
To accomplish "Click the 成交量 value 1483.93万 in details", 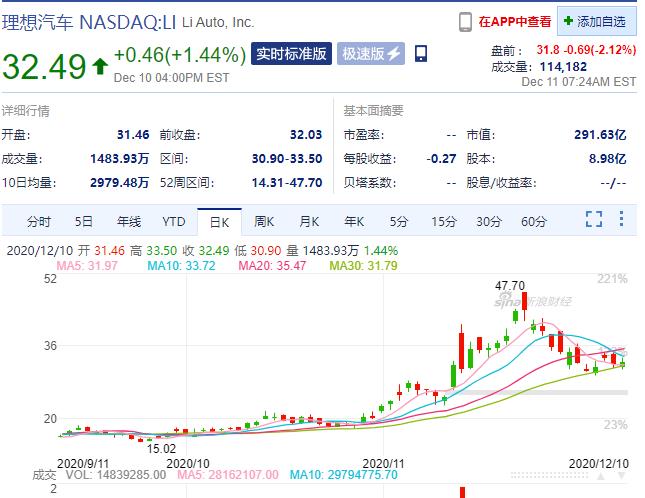I will point(119,159).
